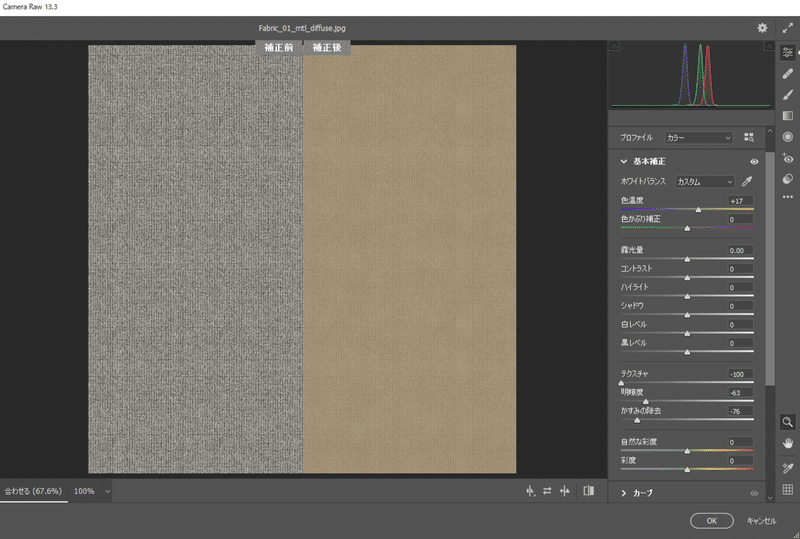Click the 色かぶり補正 slider handle
Viewport: 800px width, 539px height.
pos(687,228)
